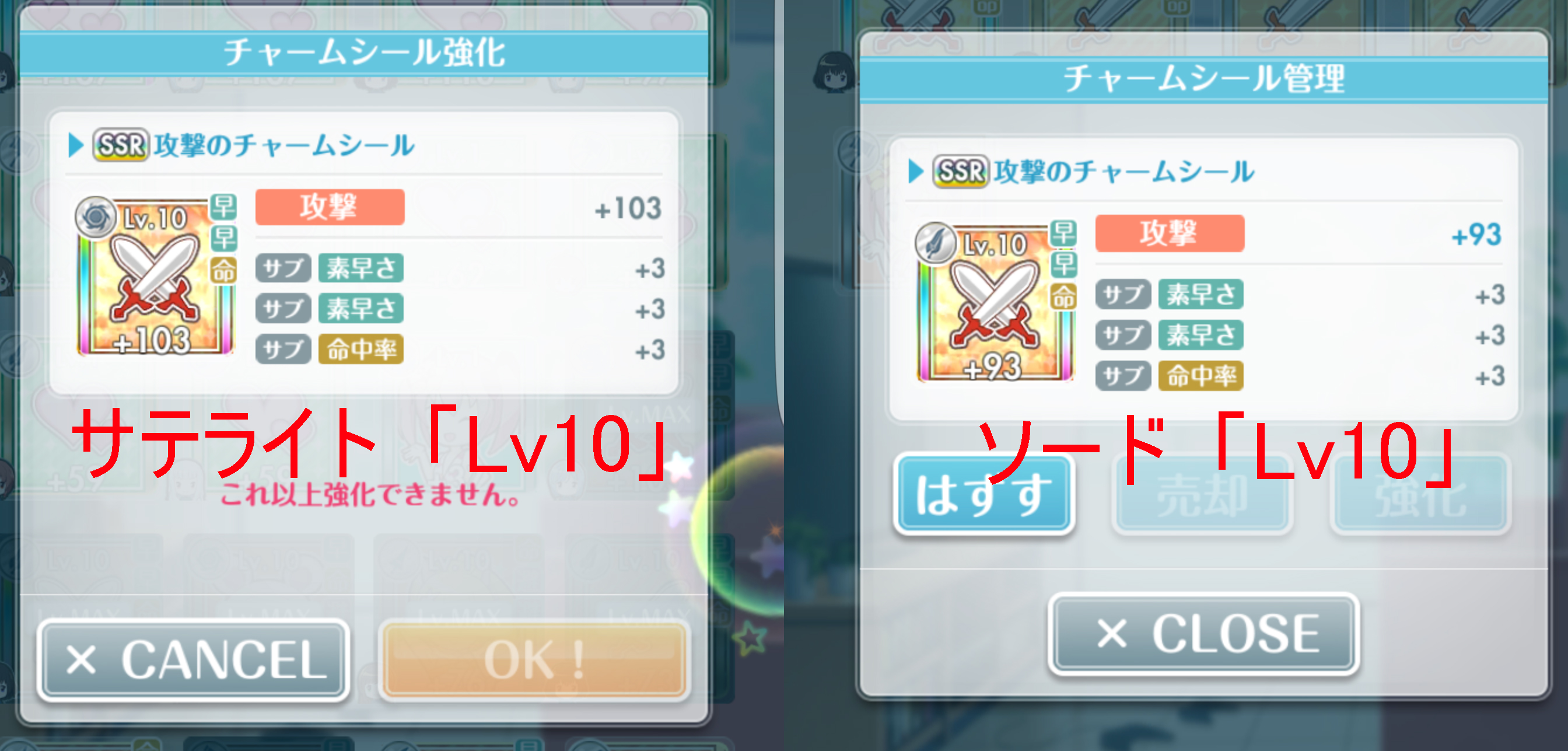Click the SSR rarity badge in enhancement dialog
The image size is (1568, 751).
121,145
